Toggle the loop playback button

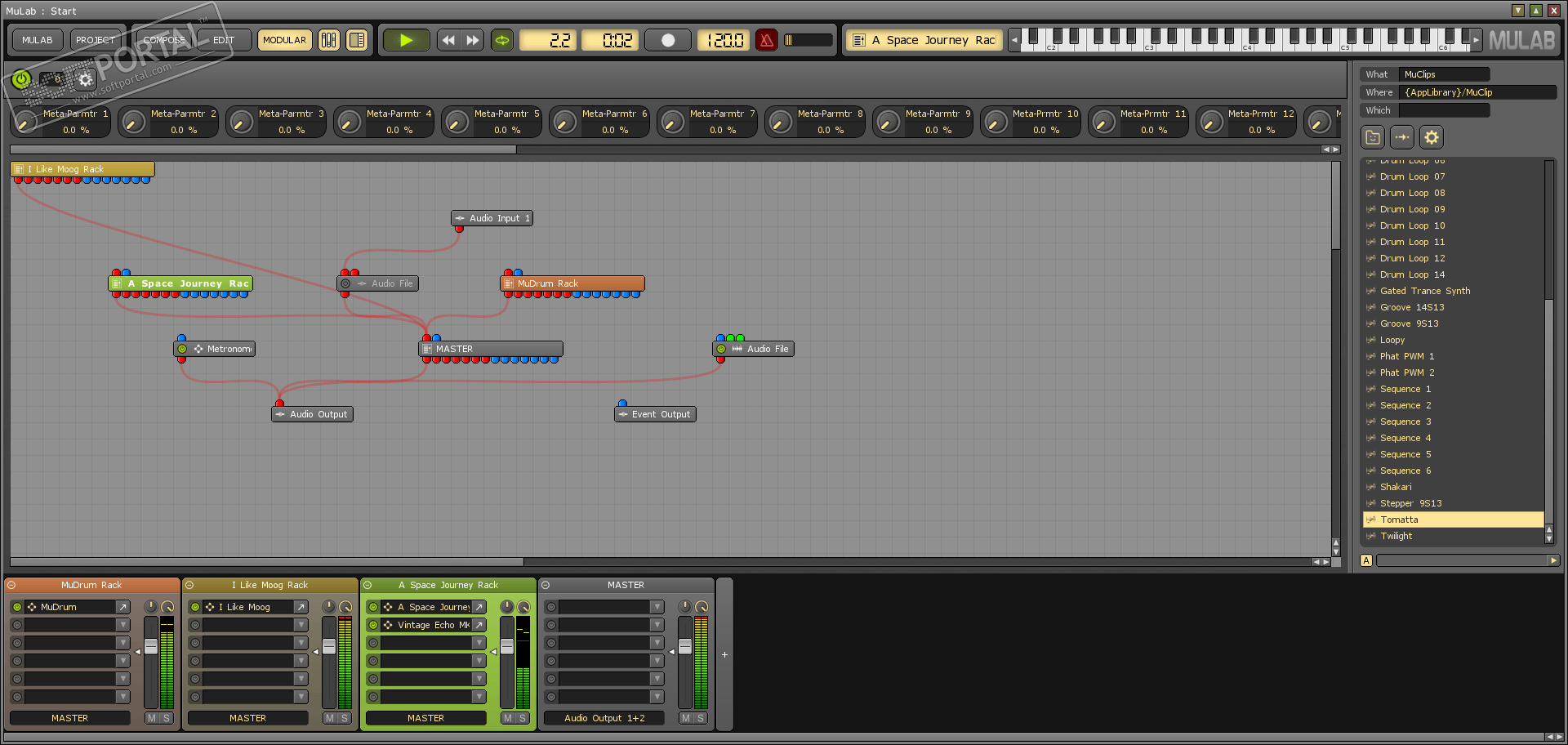click(502, 40)
